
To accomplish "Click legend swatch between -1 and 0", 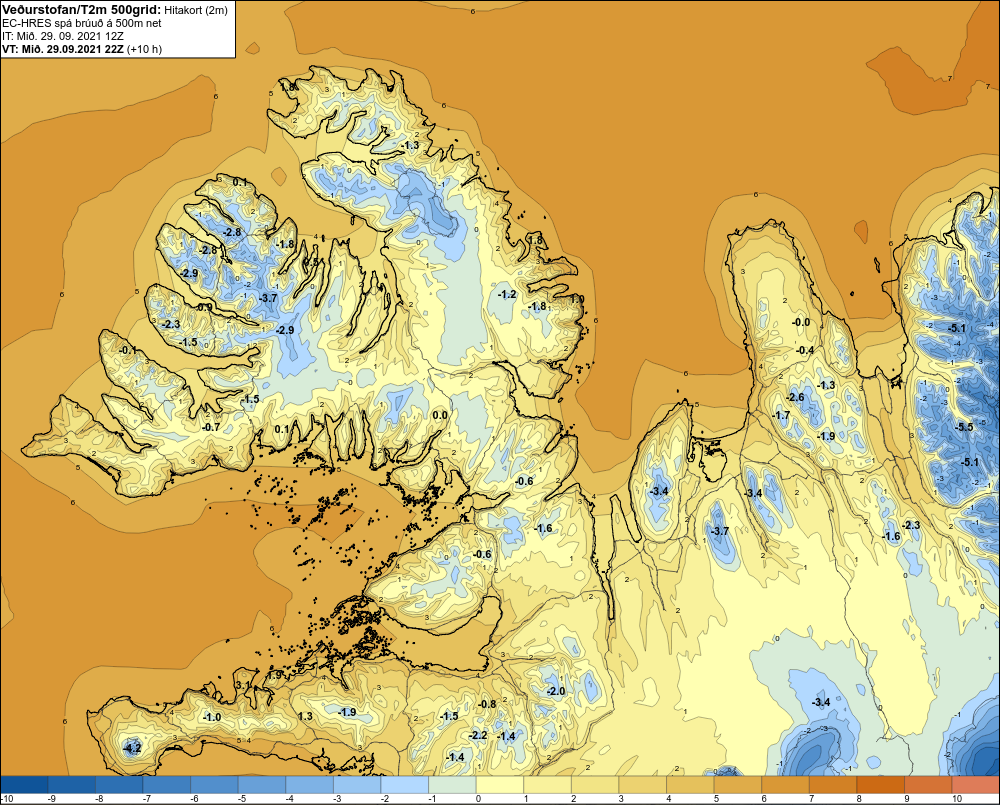I will click(452, 785).
